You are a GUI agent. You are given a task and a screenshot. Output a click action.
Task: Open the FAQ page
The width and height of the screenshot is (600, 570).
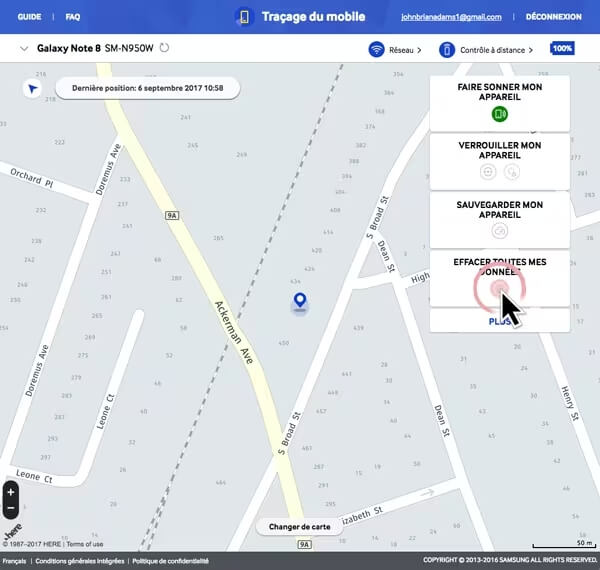(x=73, y=17)
